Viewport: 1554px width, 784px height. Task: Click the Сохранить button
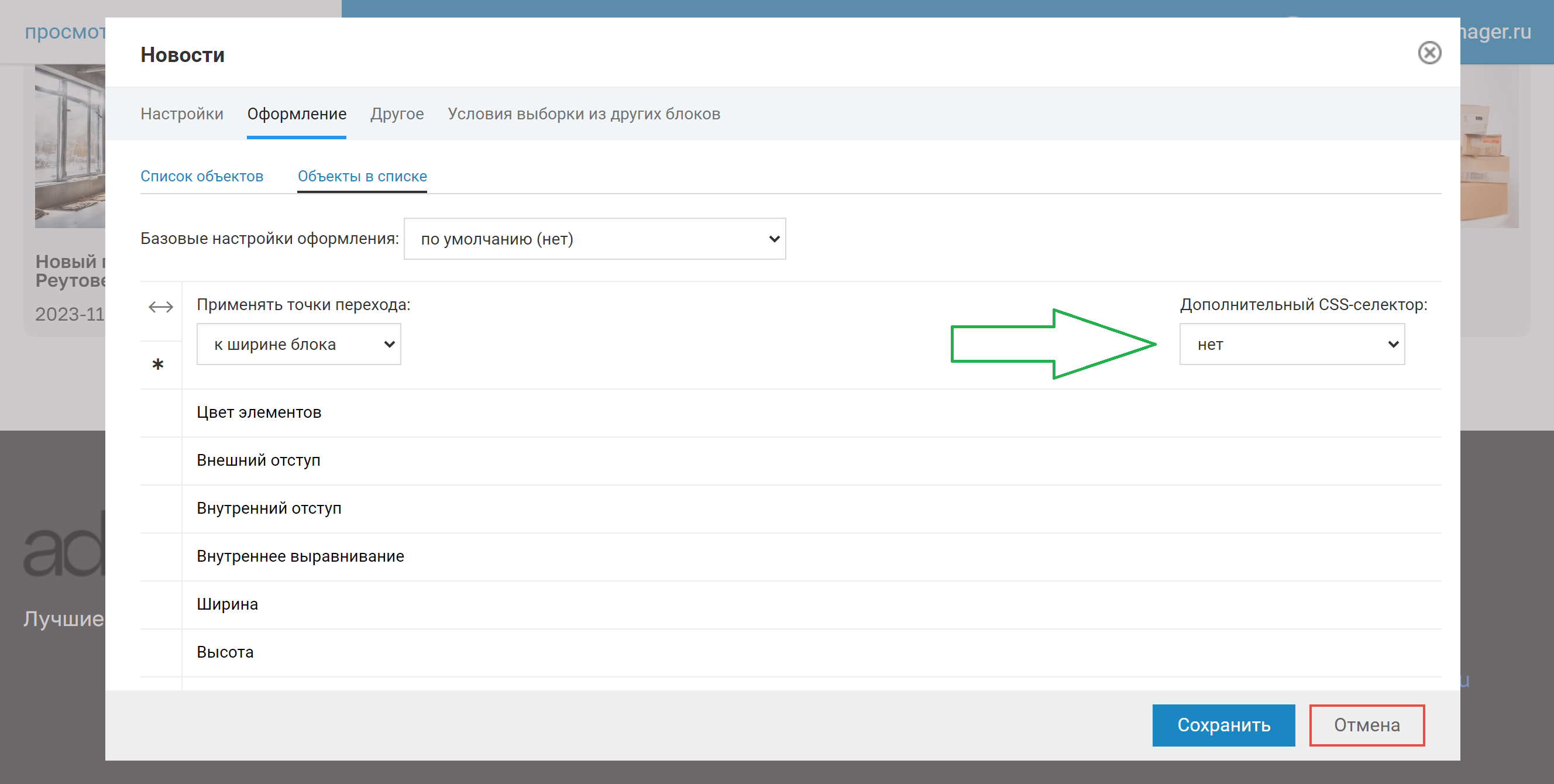click(x=1223, y=725)
